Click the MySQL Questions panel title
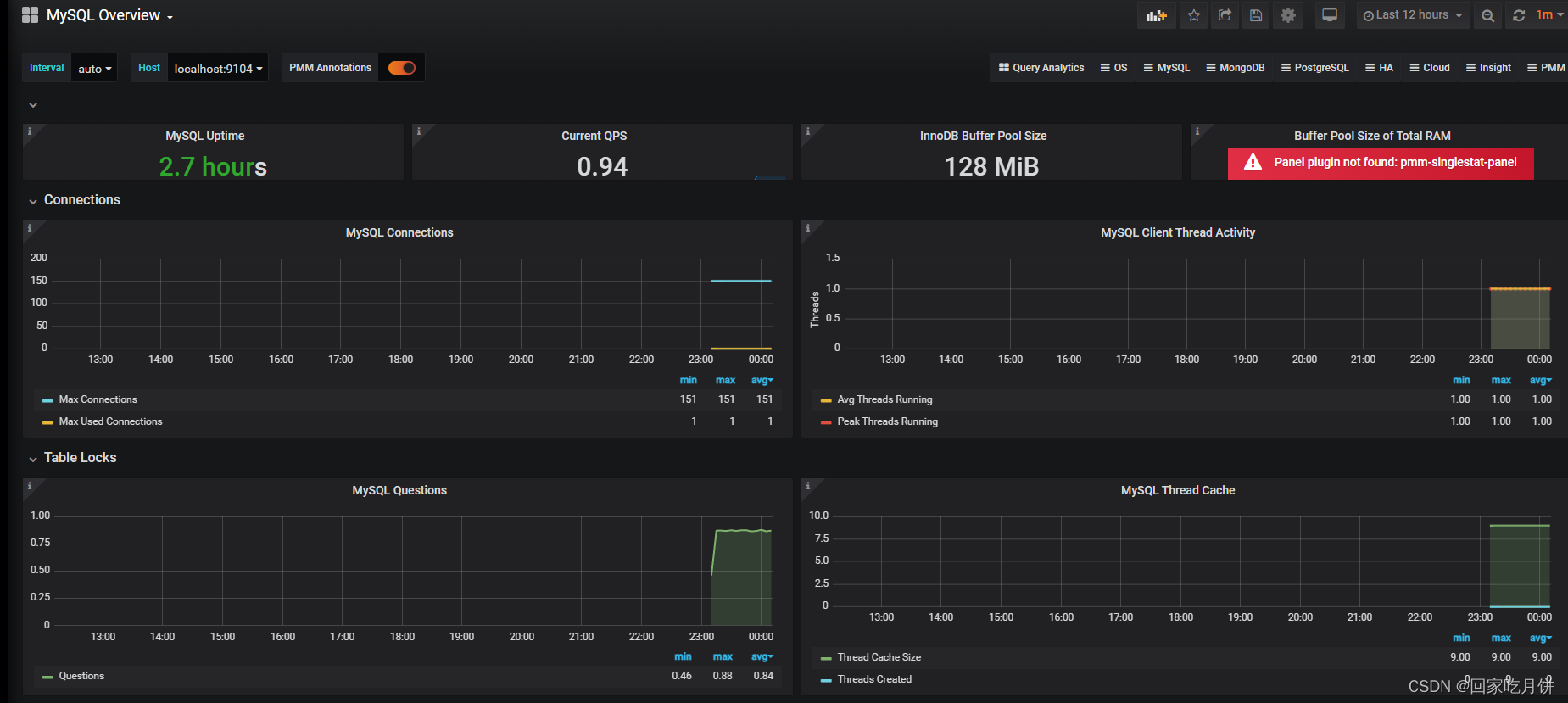This screenshot has width=1568, height=703. [x=399, y=490]
